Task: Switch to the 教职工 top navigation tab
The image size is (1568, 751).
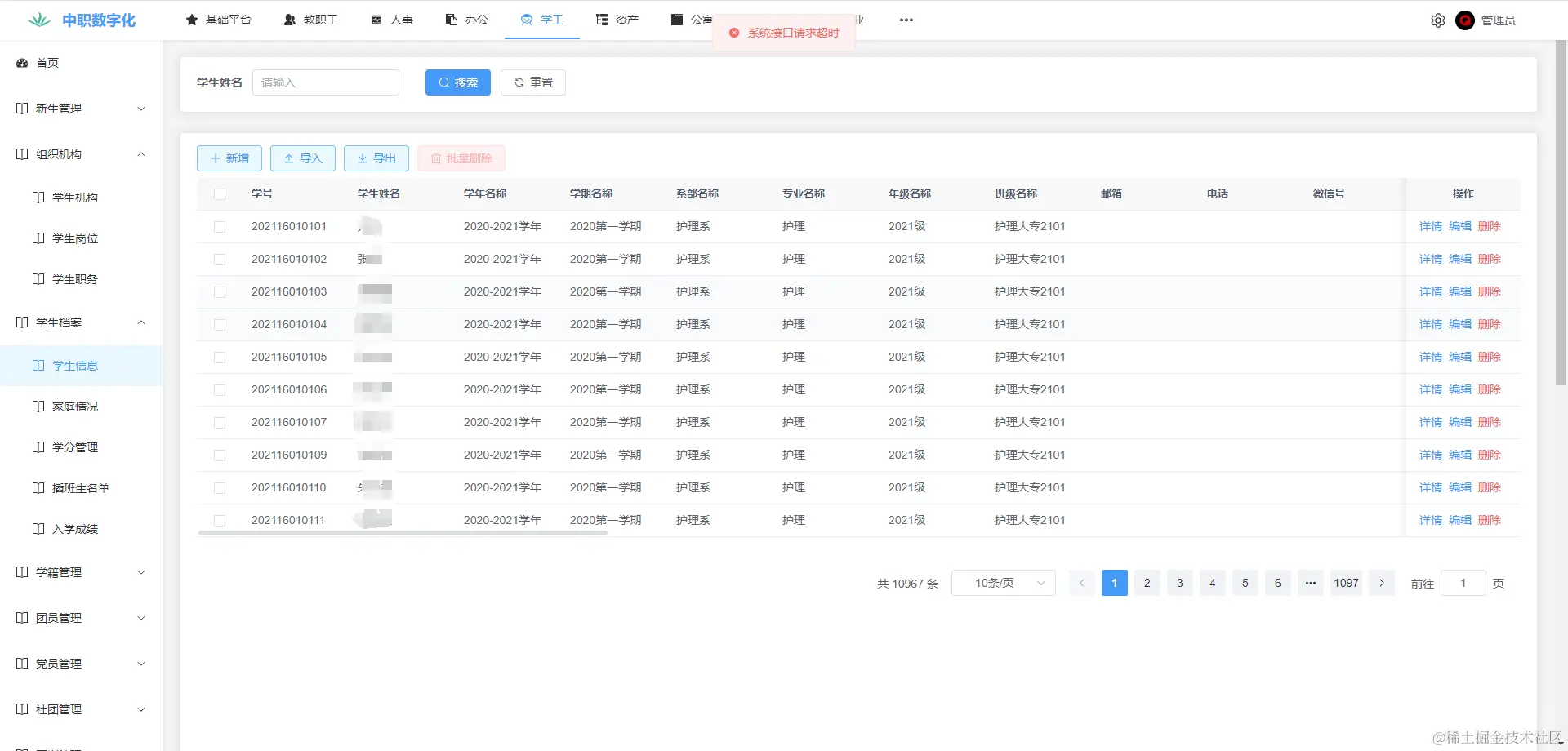Action: [311, 20]
